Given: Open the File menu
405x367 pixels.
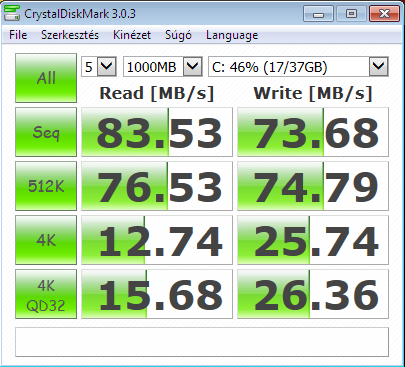Looking at the screenshot, I should tap(18, 35).
